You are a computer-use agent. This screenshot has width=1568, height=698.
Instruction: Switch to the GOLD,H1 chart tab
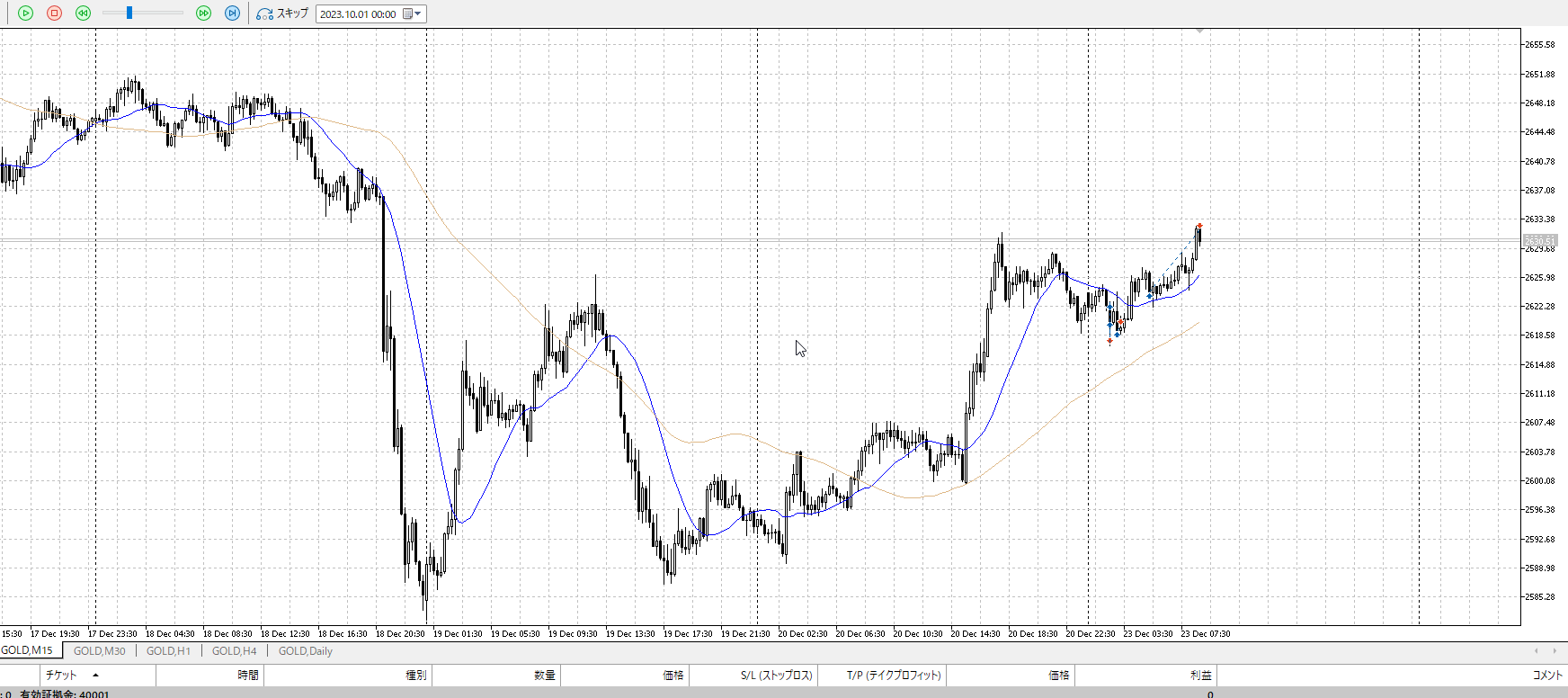pos(168,651)
